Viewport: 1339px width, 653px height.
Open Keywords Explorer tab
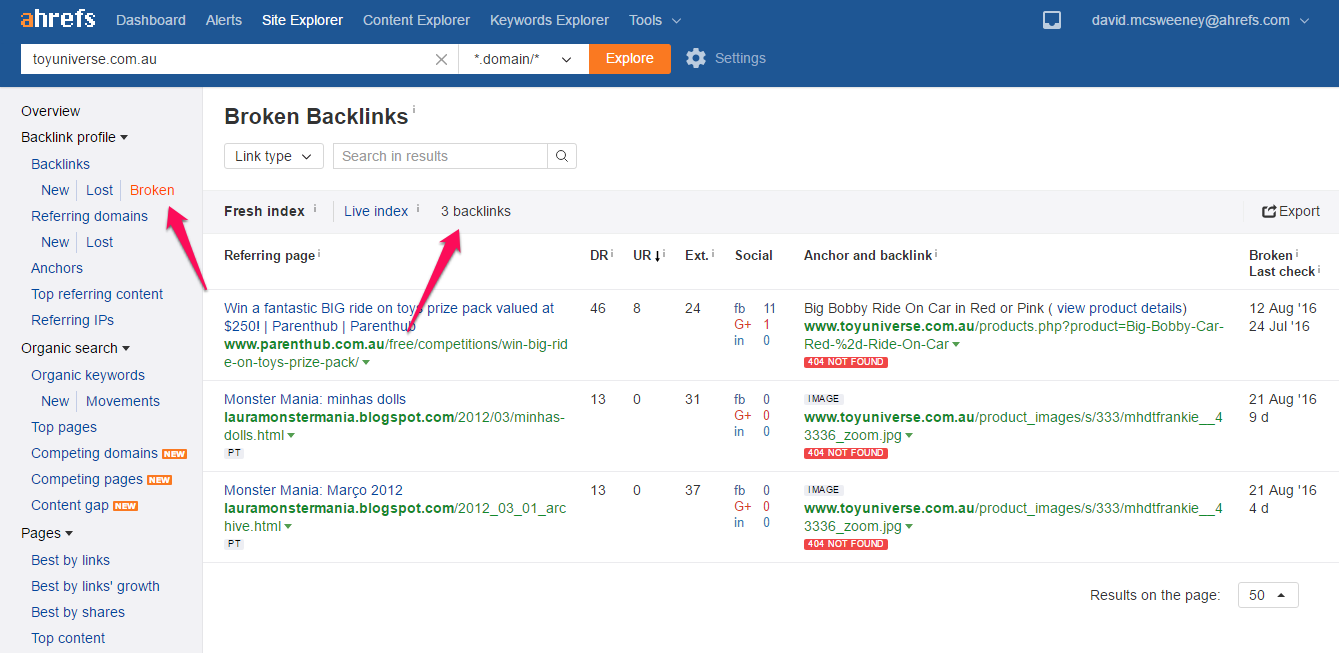click(549, 20)
